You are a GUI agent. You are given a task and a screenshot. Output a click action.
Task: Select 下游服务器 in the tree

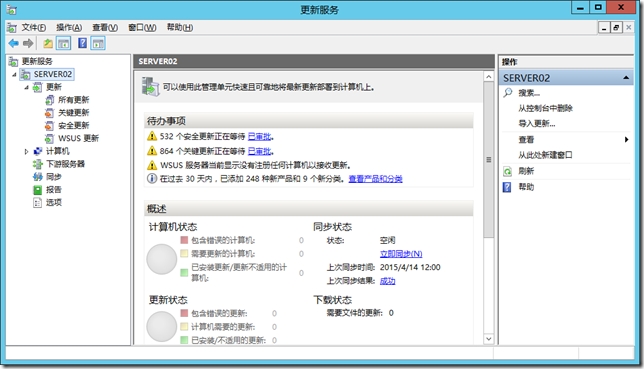(x=65, y=164)
